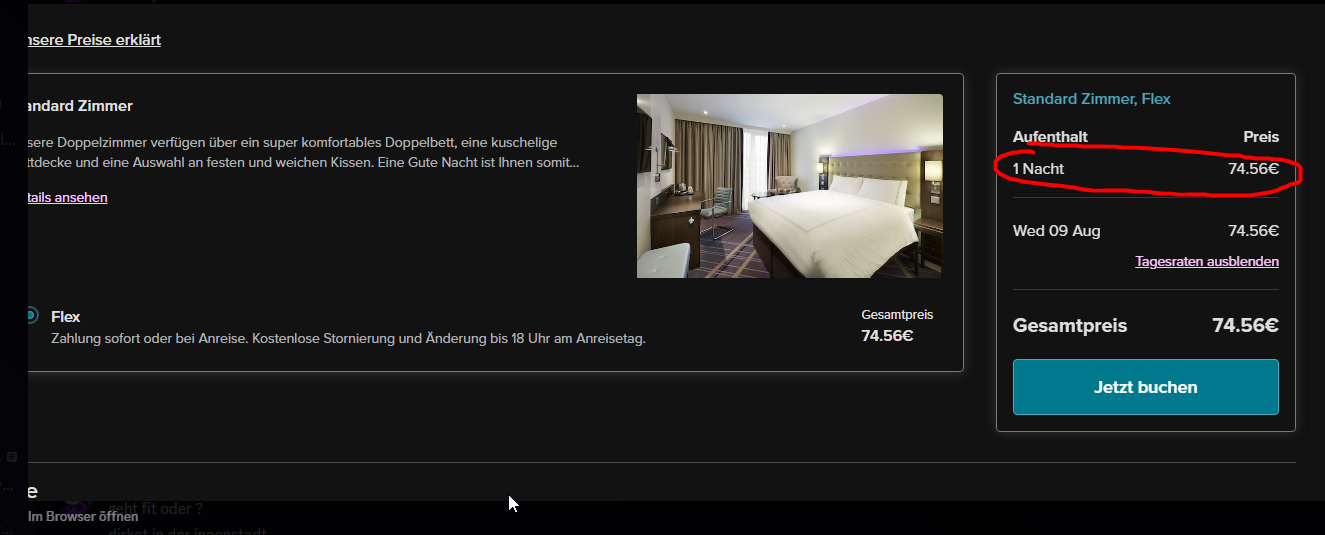This screenshot has height=535, width=1325.
Task: Click the small text-note icon at left edge
Action: tap(12, 456)
